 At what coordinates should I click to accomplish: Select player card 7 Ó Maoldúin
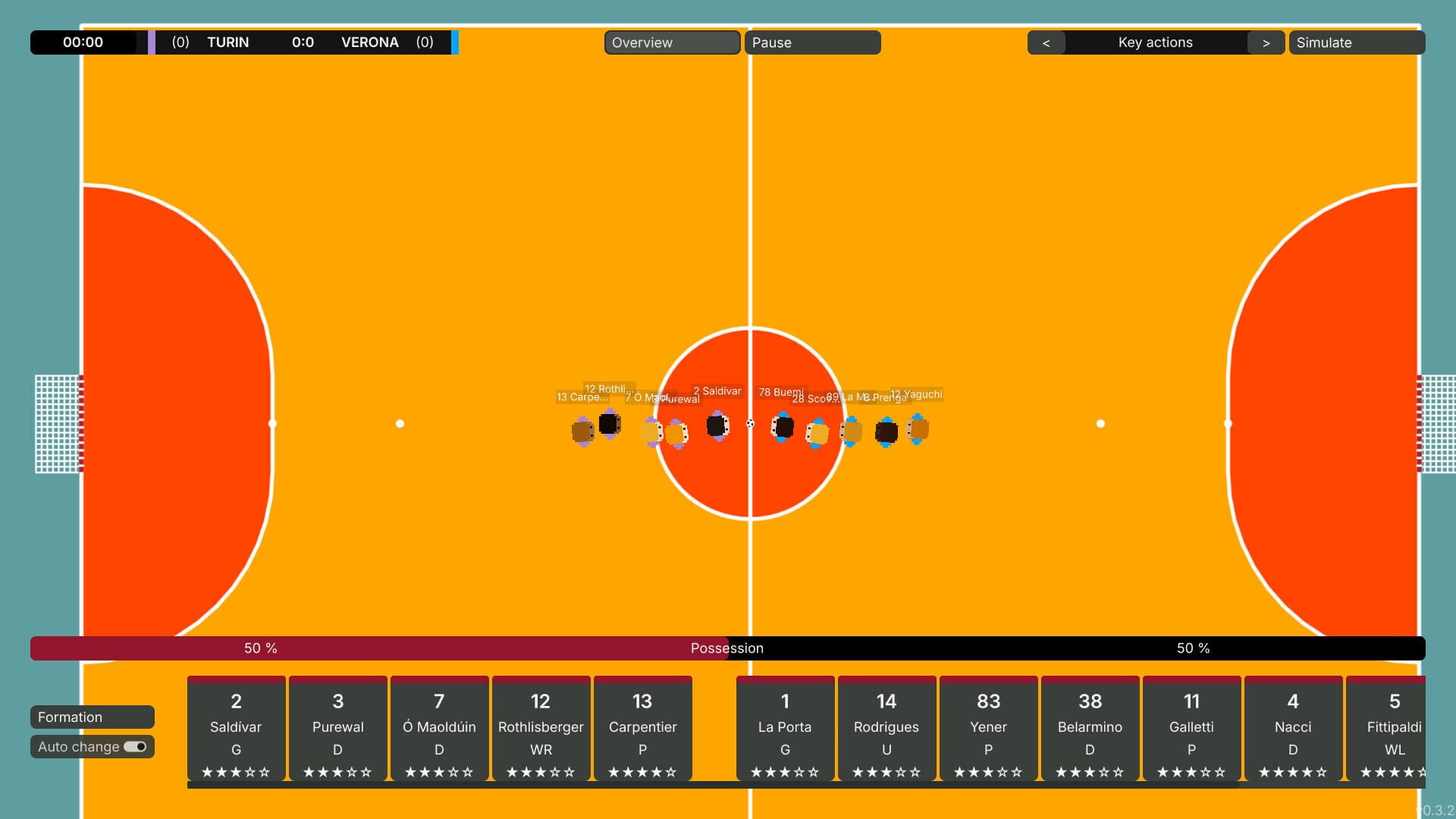click(x=438, y=728)
